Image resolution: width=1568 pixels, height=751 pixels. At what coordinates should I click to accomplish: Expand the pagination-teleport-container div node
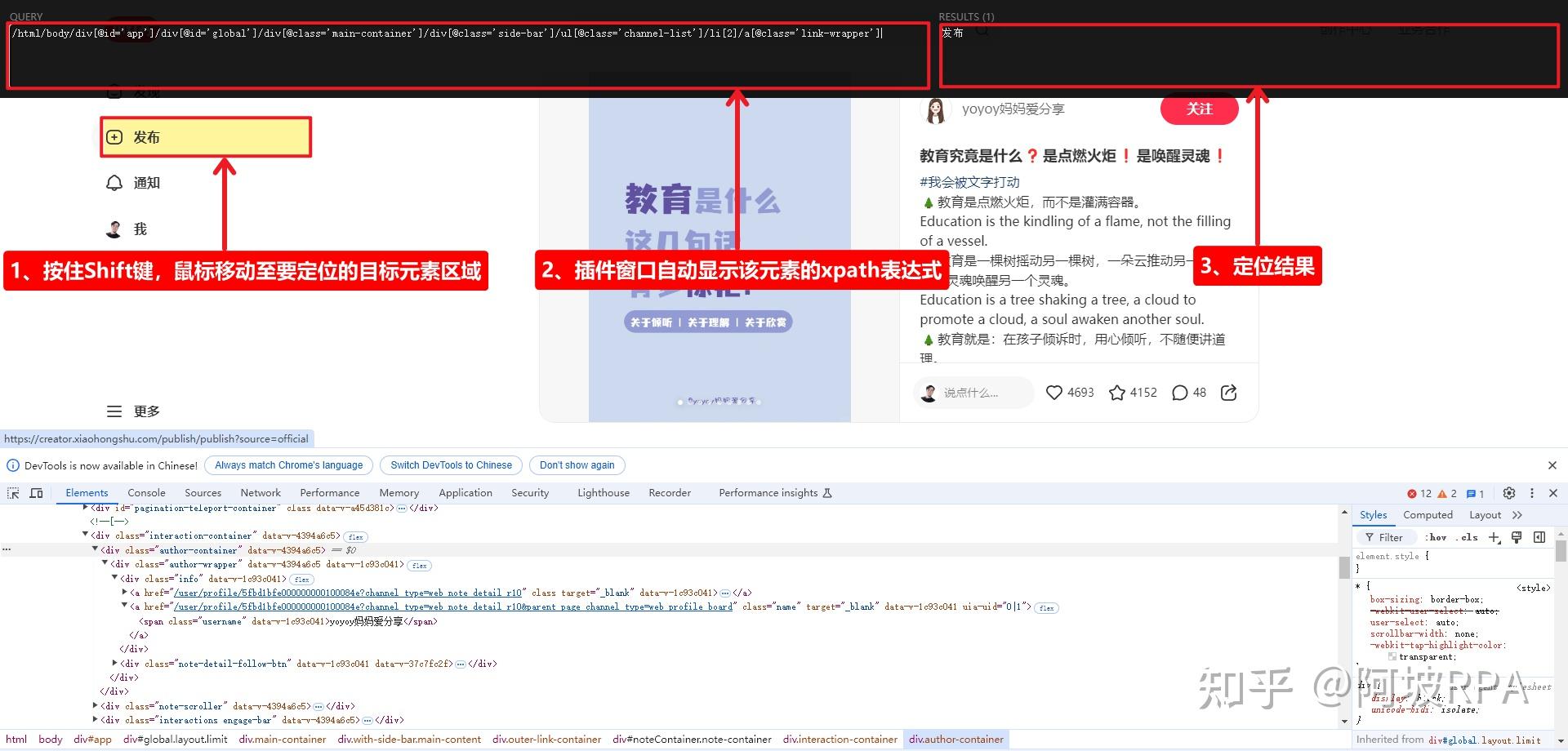tap(87, 508)
